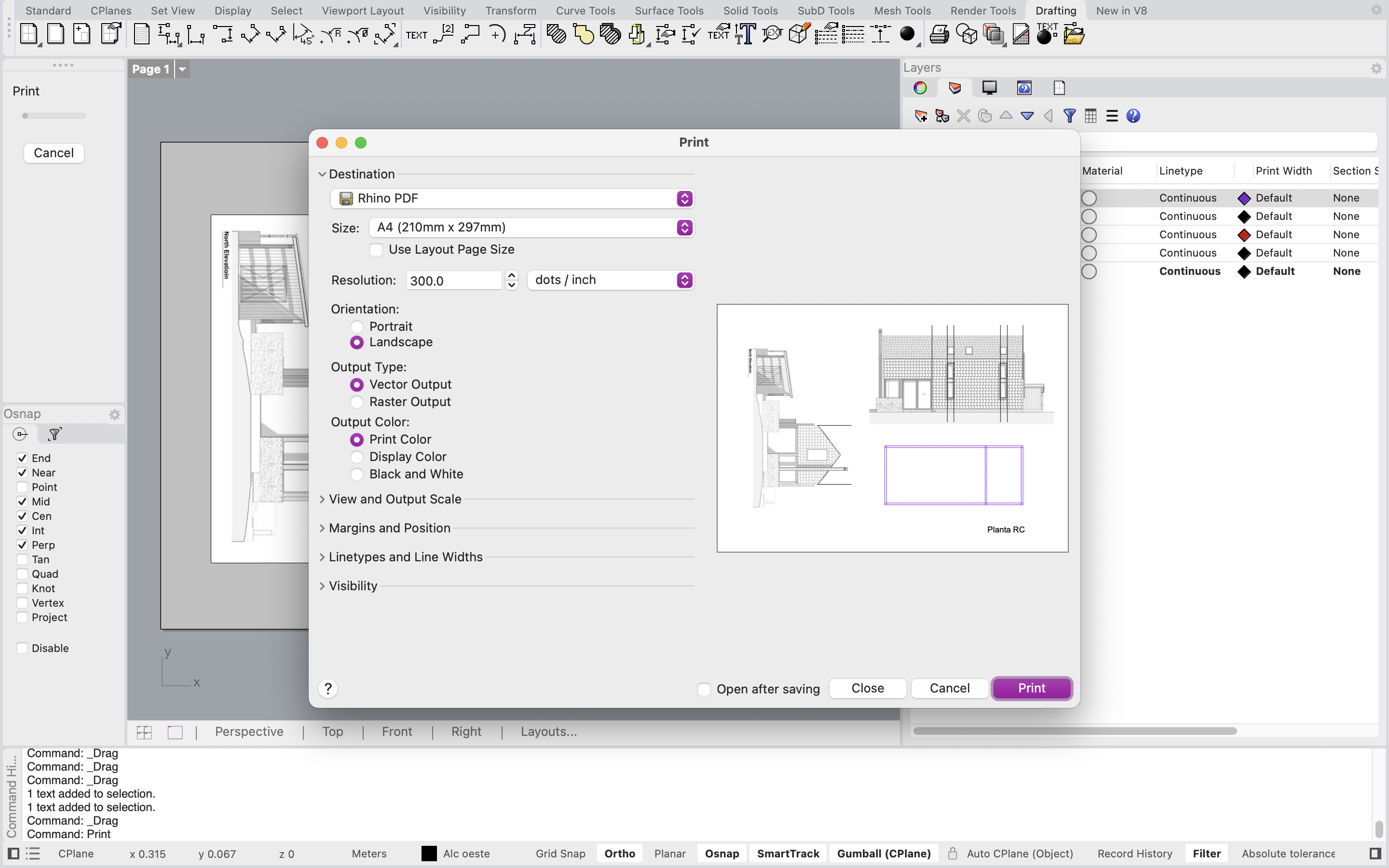Select Portrait orientation
This screenshot has height=868, width=1389.
356,326
